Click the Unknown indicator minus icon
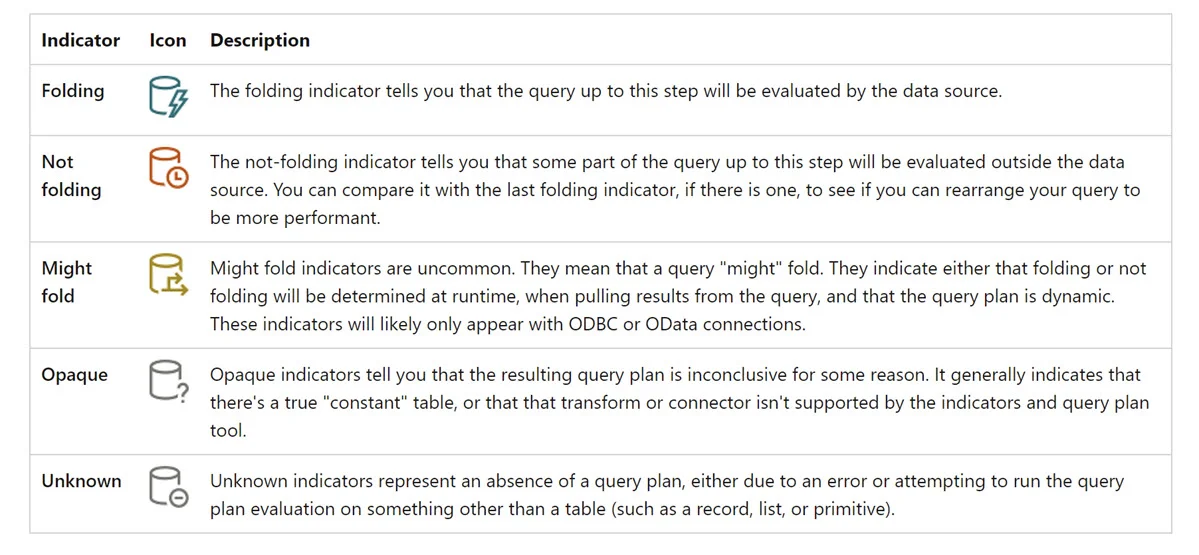1199x555 pixels. [167, 488]
